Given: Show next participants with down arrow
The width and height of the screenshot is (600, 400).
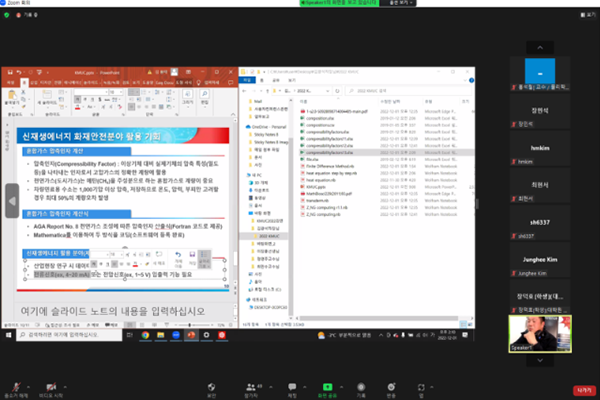Looking at the screenshot, I should click(x=540, y=360).
